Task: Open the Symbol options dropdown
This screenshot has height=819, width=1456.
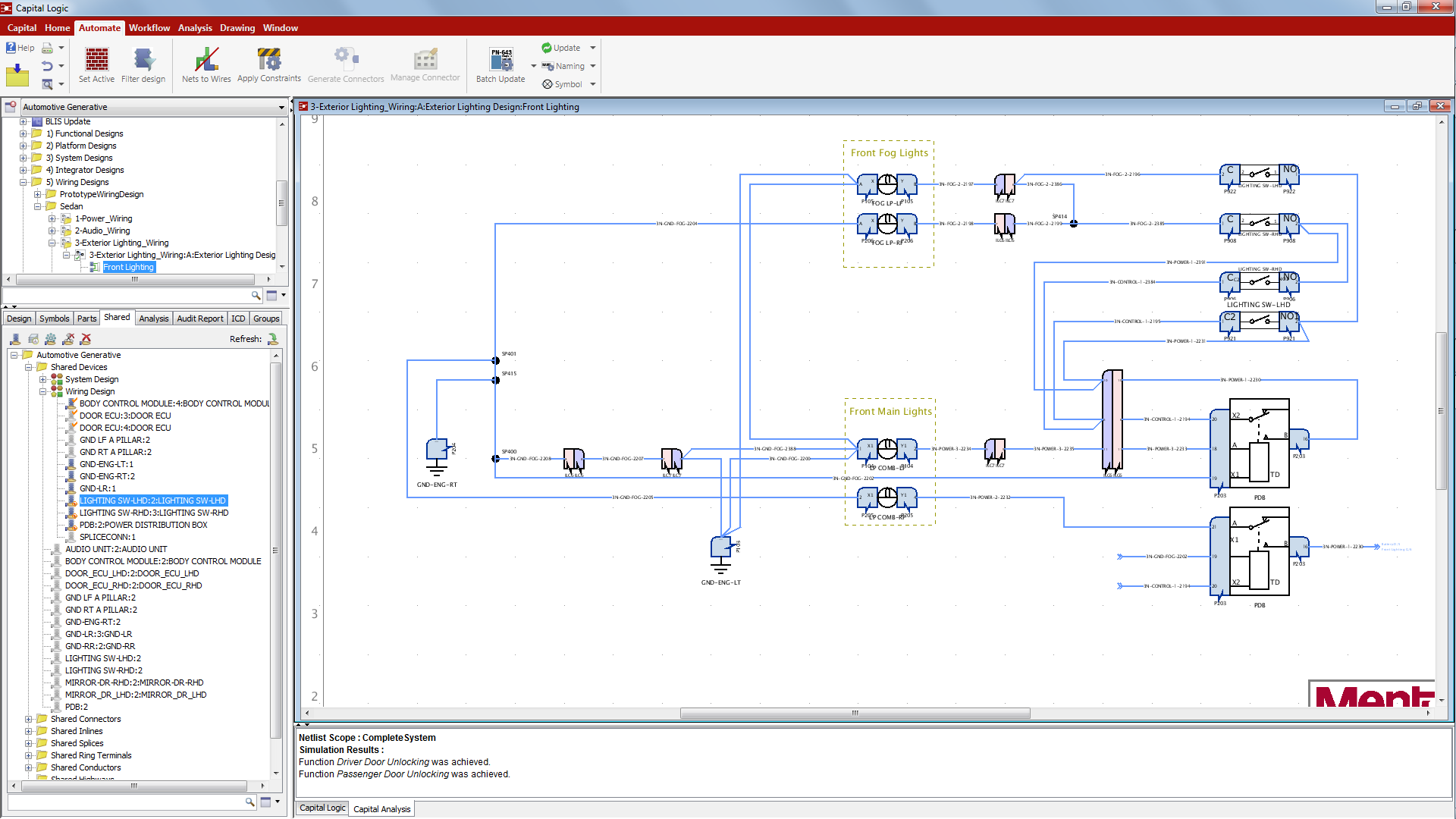Action: (x=593, y=84)
